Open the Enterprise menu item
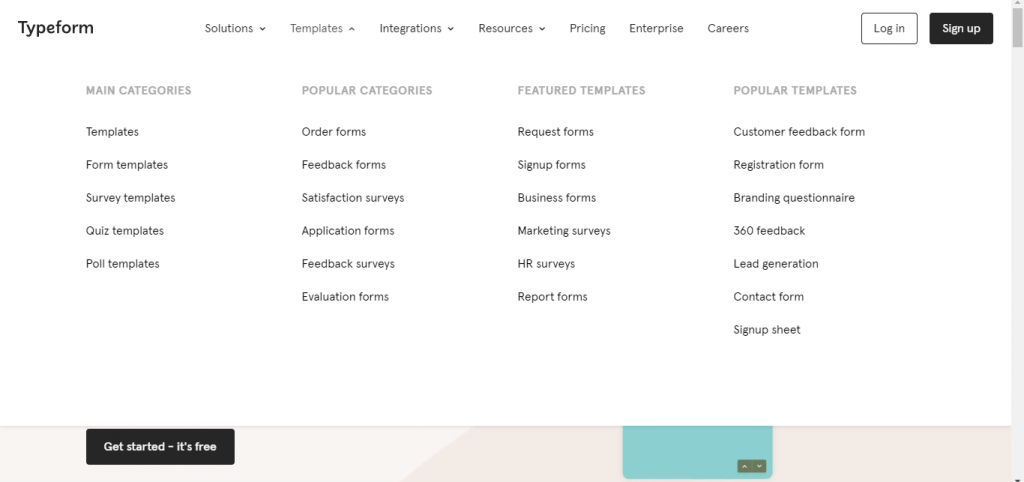This screenshot has width=1024, height=482. click(656, 29)
